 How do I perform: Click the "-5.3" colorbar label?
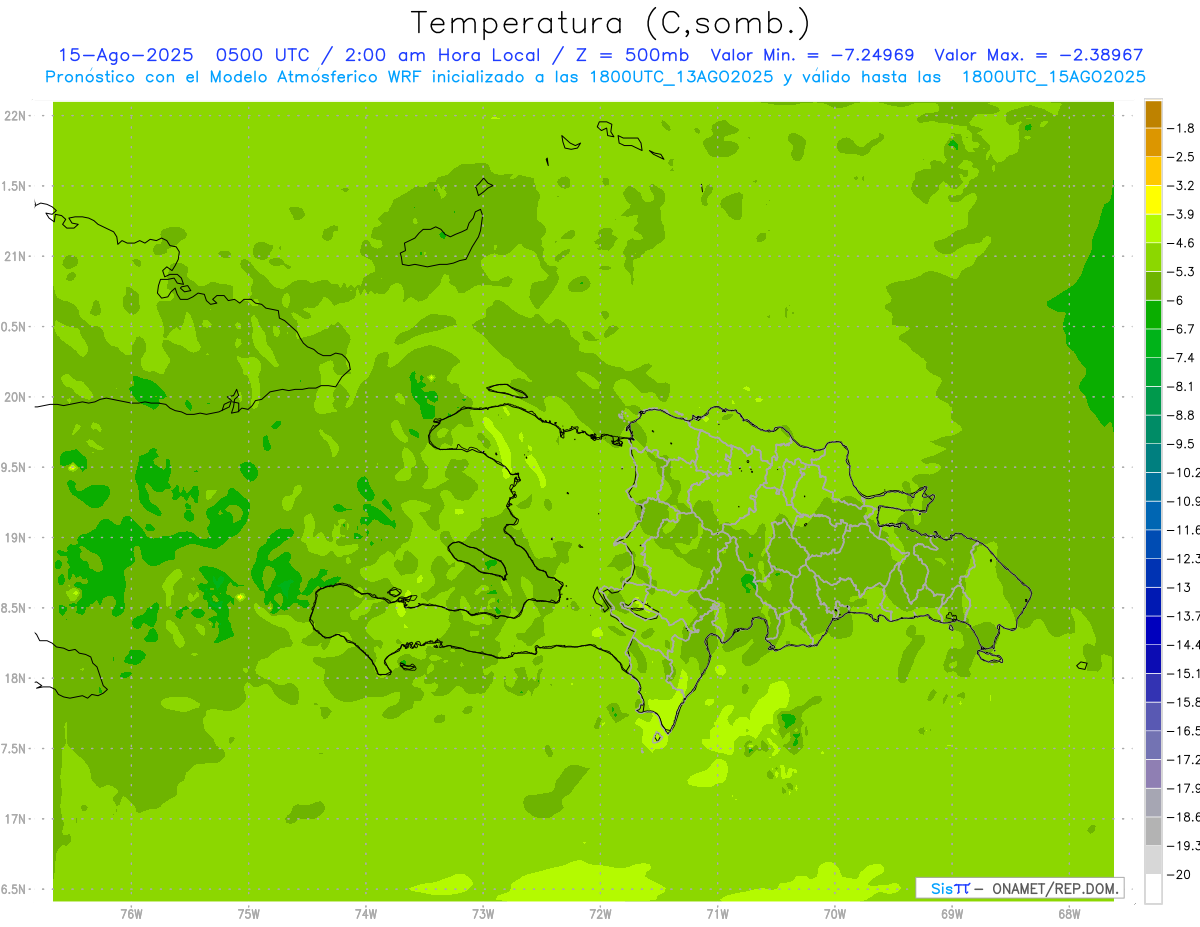click(1183, 272)
